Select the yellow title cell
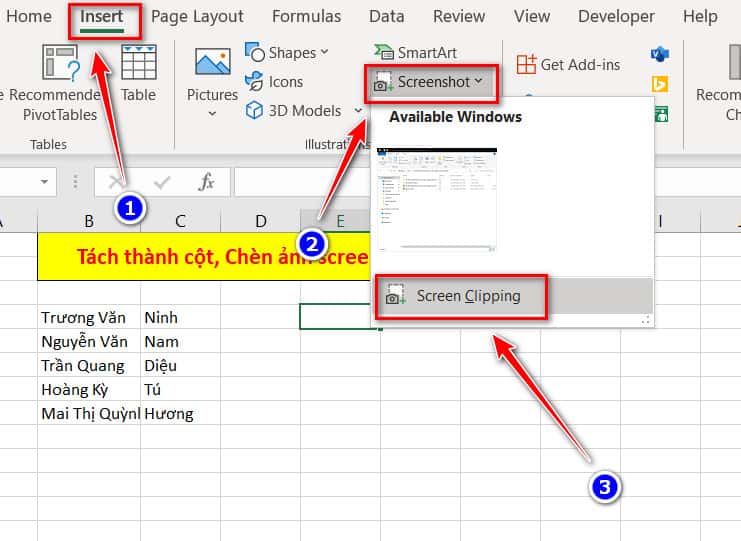Viewport: 741px width, 541px height. (x=204, y=257)
